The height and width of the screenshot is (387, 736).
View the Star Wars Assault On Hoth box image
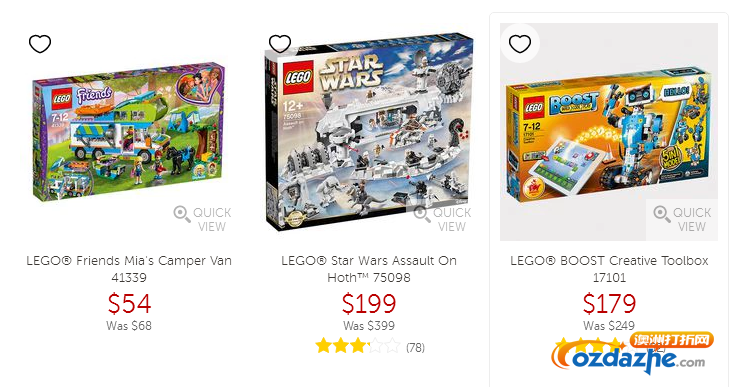point(369,132)
